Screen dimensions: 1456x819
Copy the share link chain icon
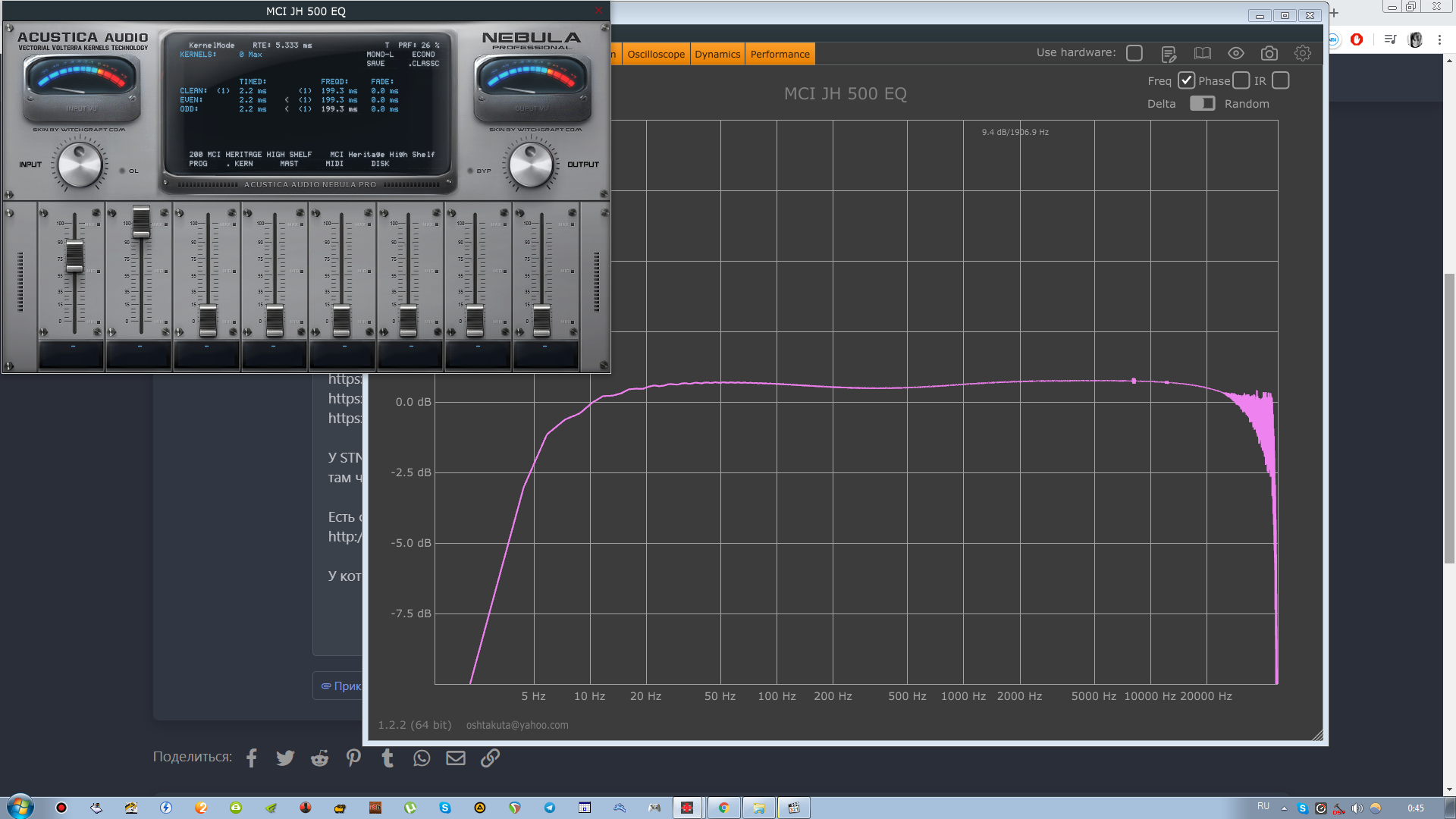click(x=490, y=758)
